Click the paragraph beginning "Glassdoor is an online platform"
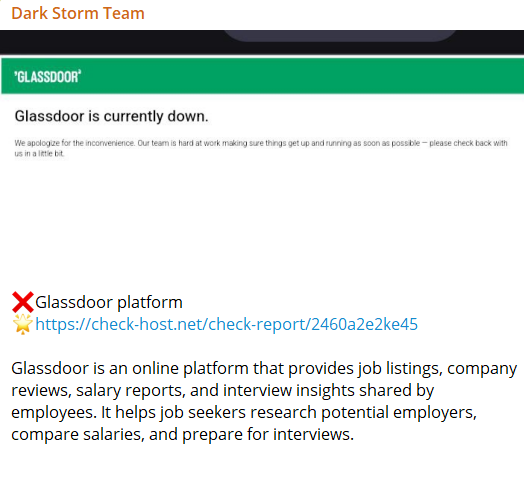The width and height of the screenshot is (524, 479). [x=264, y=401]
